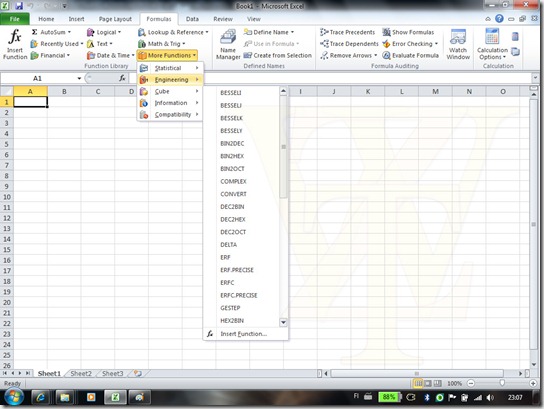Select the CONVERT function from list
This screenshot has width=544, height=409.
[233, 194]
